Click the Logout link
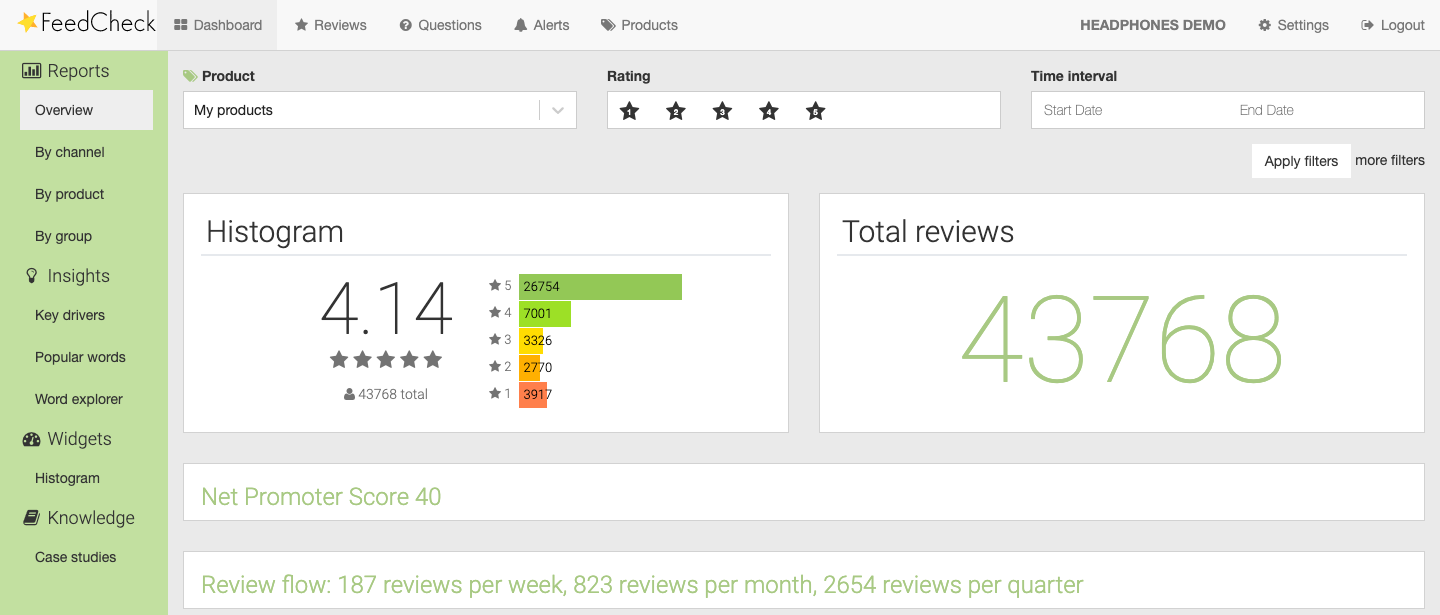Screen dimensions: 1440x615 coord(1392,25)
